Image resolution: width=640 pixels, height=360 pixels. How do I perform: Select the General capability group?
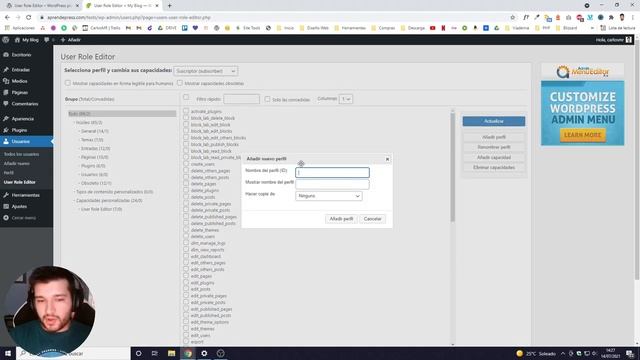tap(95, 131)
